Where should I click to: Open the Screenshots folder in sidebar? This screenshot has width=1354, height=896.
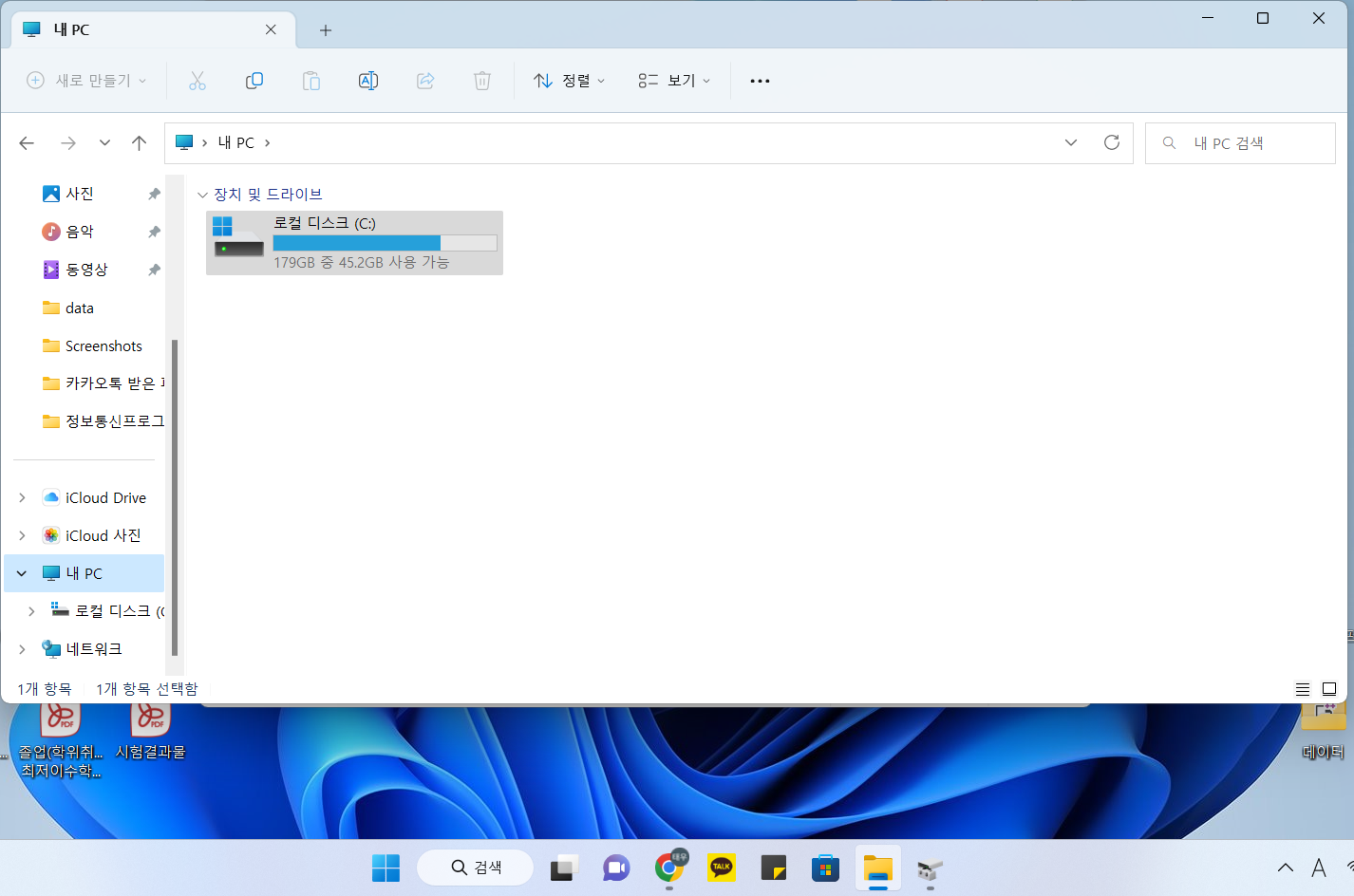(103, 345)
